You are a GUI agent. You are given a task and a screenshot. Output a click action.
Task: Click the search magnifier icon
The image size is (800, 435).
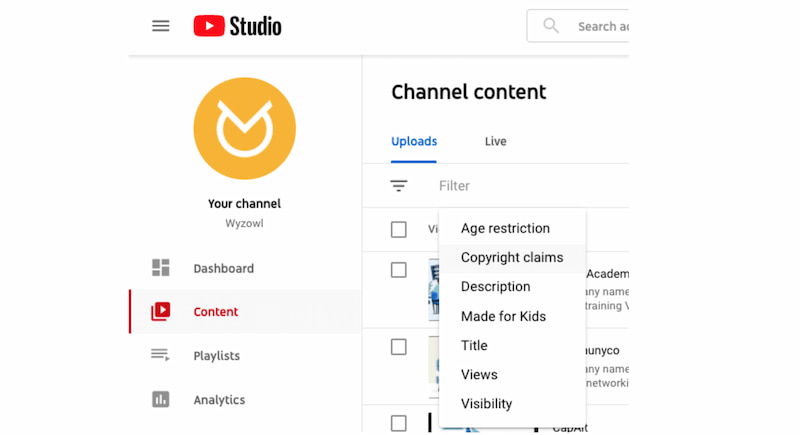(x=551, y=25)
